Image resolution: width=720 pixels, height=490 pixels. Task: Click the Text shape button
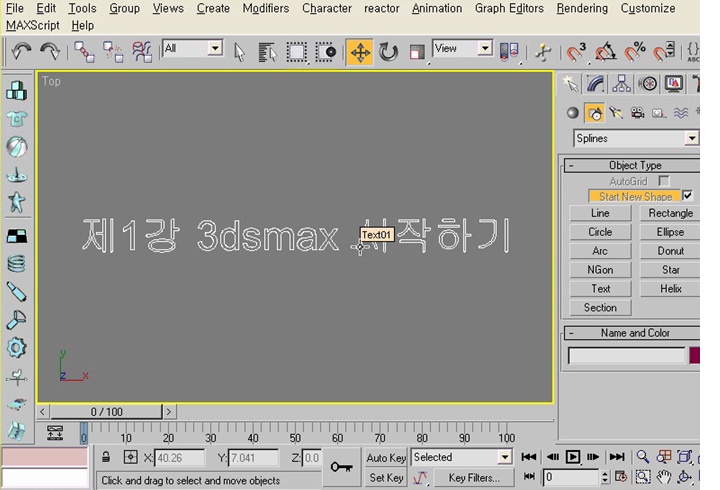(x=600, y=289)
